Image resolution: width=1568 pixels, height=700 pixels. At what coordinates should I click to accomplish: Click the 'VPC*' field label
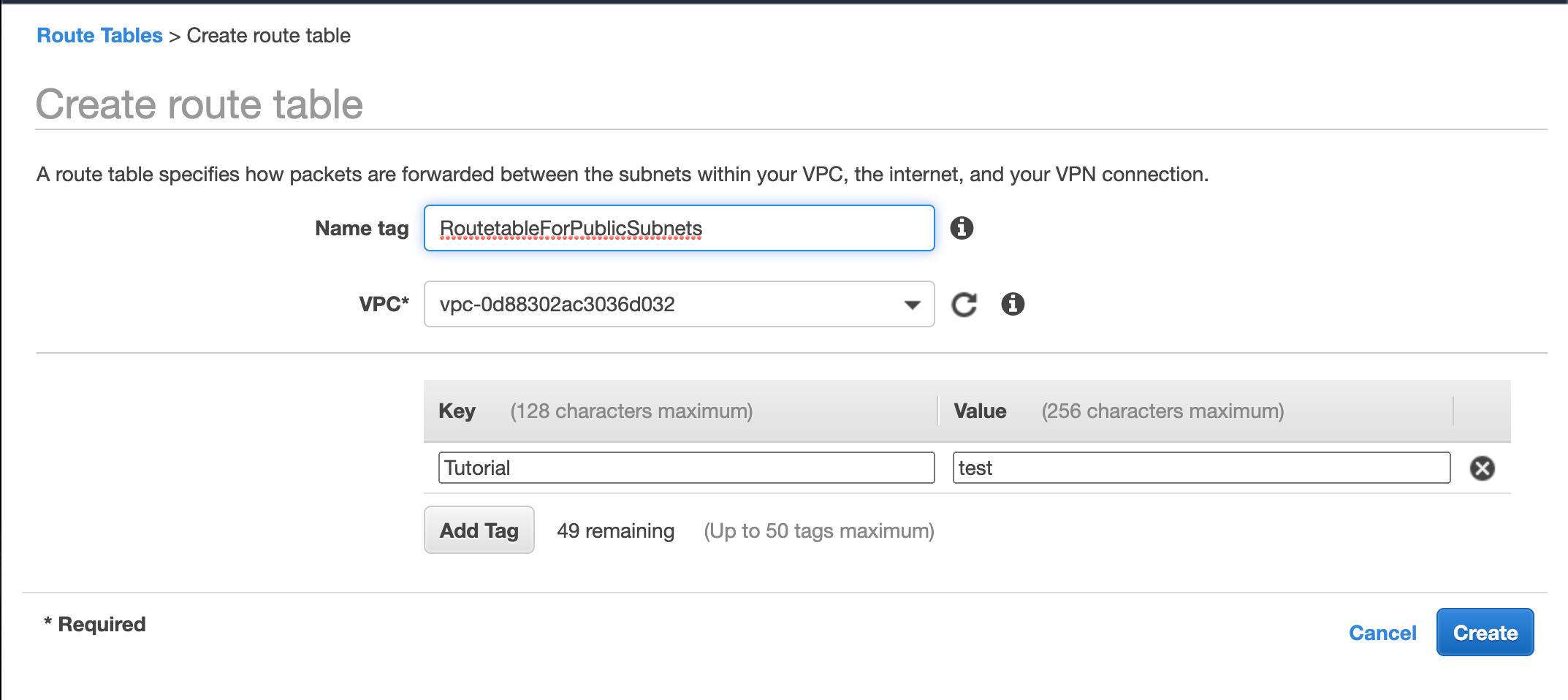point(384,304)
